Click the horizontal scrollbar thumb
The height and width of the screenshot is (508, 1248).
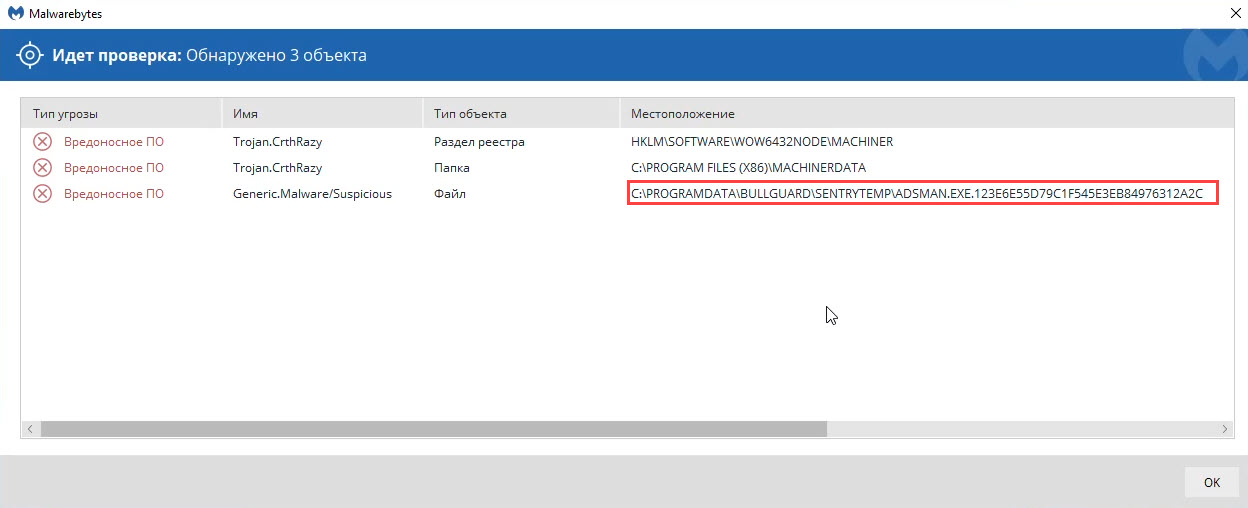434,429
